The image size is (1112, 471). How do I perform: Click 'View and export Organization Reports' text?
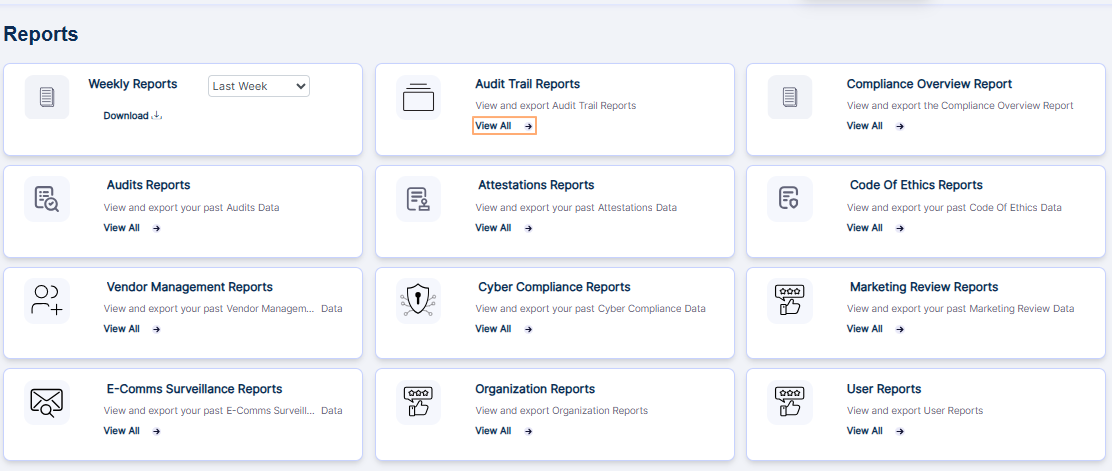coord(562,411)
